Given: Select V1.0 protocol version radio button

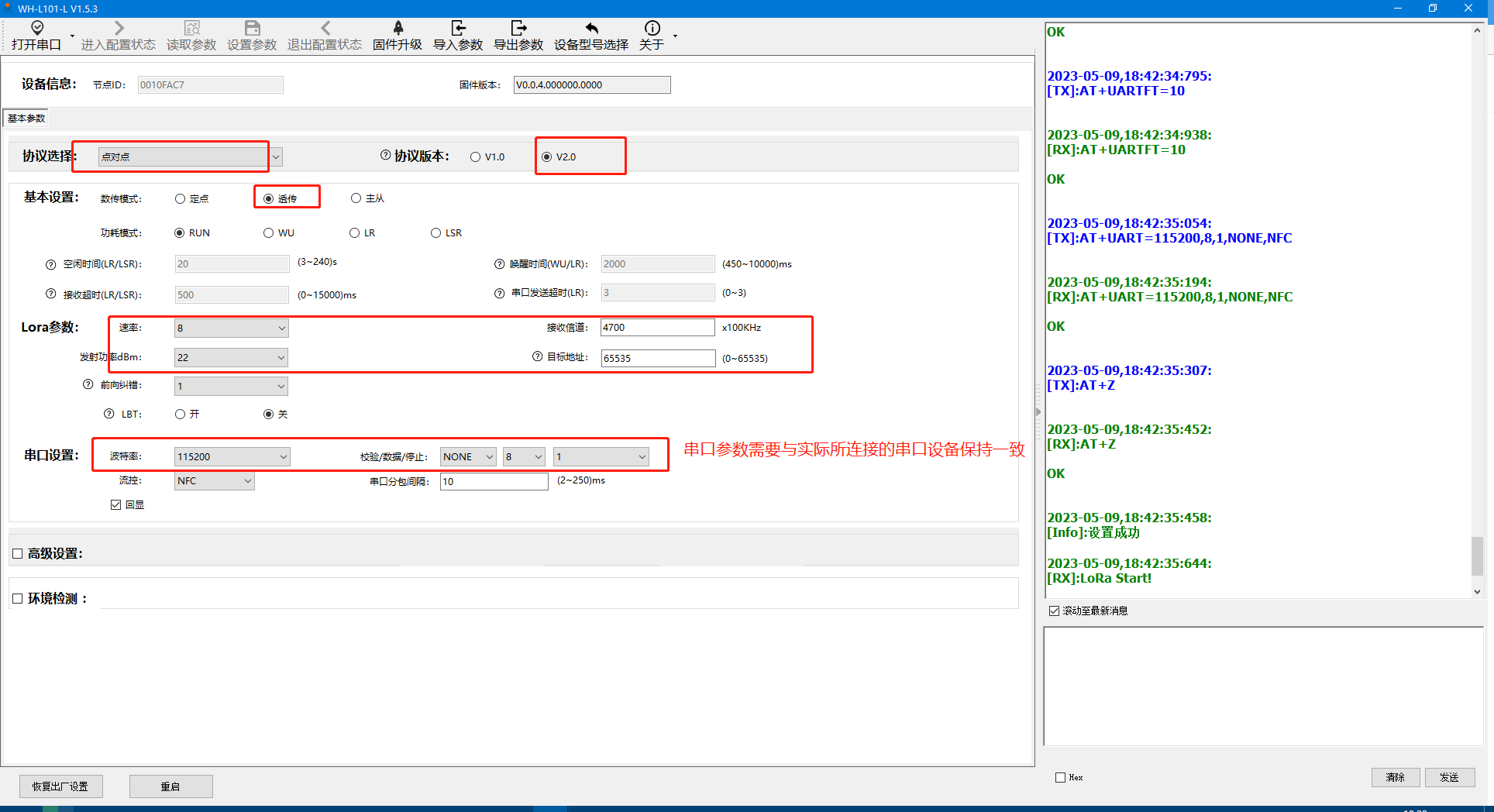Looking at the screenshot, I should pos(475,157).
